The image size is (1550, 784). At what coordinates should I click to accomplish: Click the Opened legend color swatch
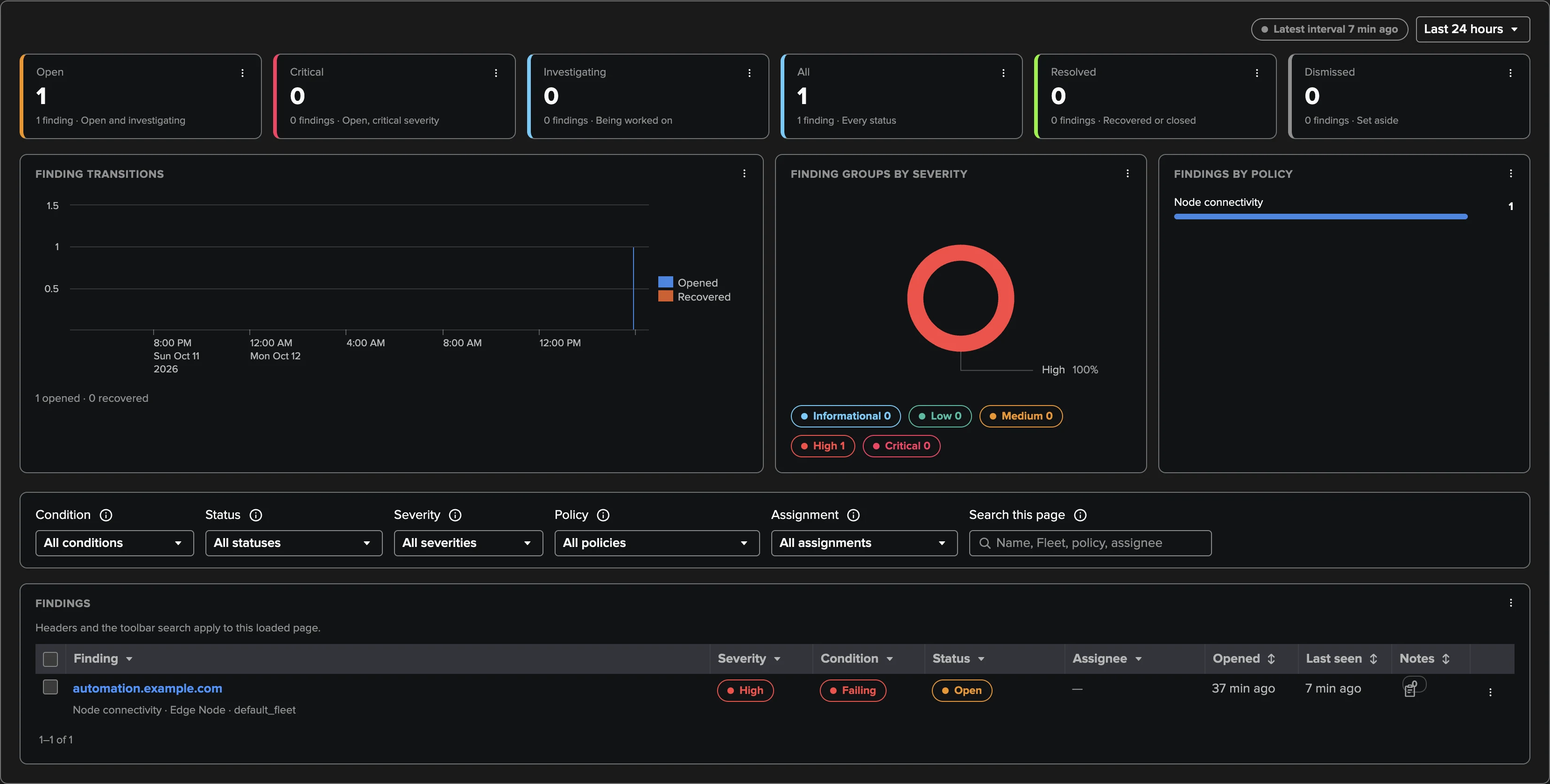pos(665,282)
